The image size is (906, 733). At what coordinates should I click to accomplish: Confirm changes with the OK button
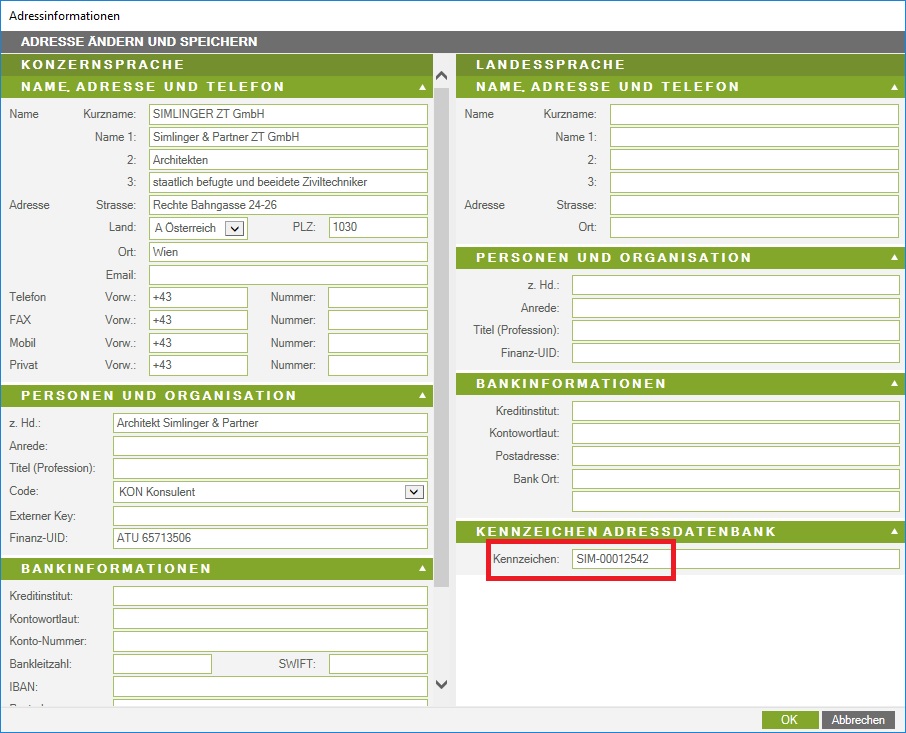[789, 720]
